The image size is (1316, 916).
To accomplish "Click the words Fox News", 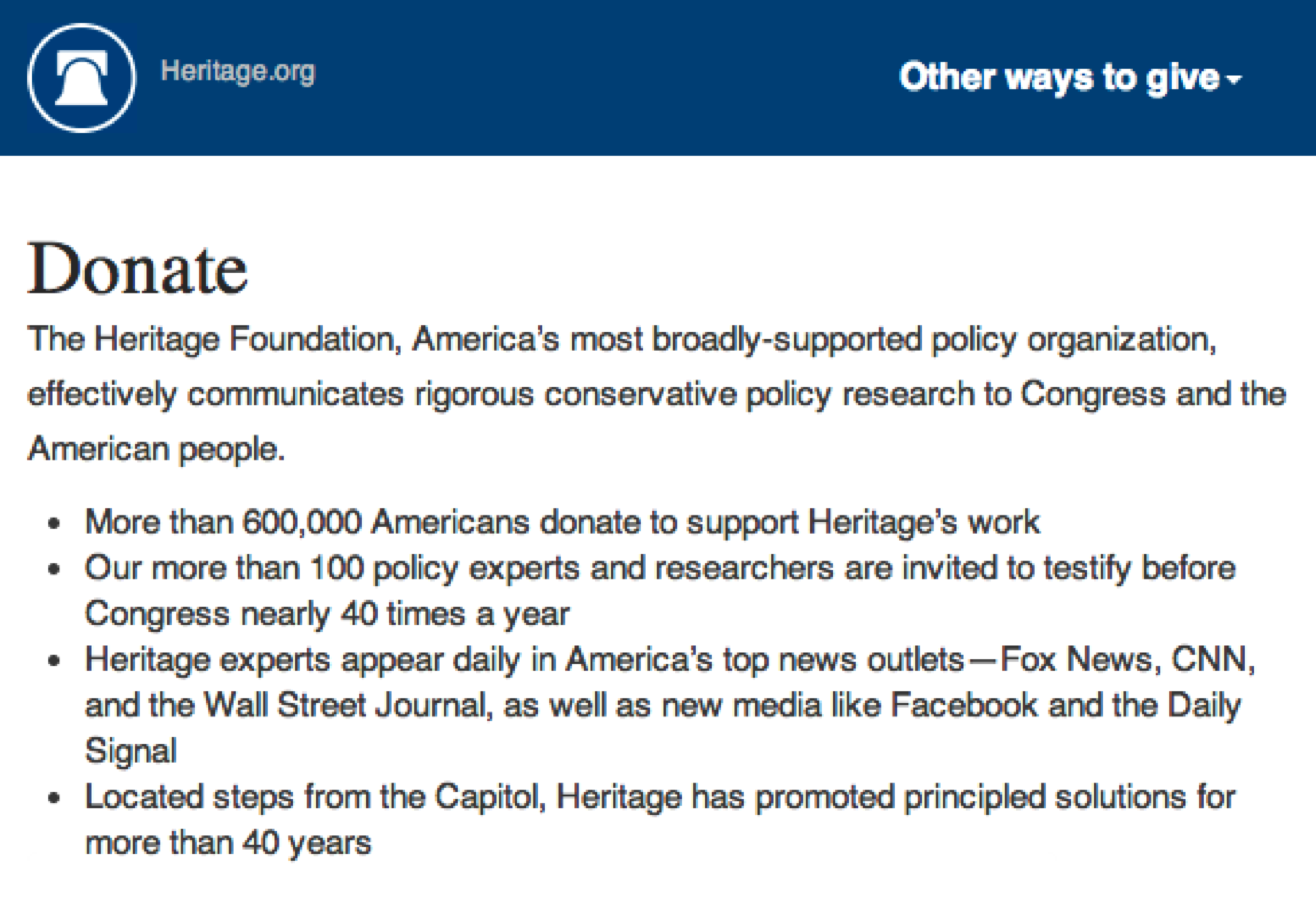I will tap(1077, 659).
